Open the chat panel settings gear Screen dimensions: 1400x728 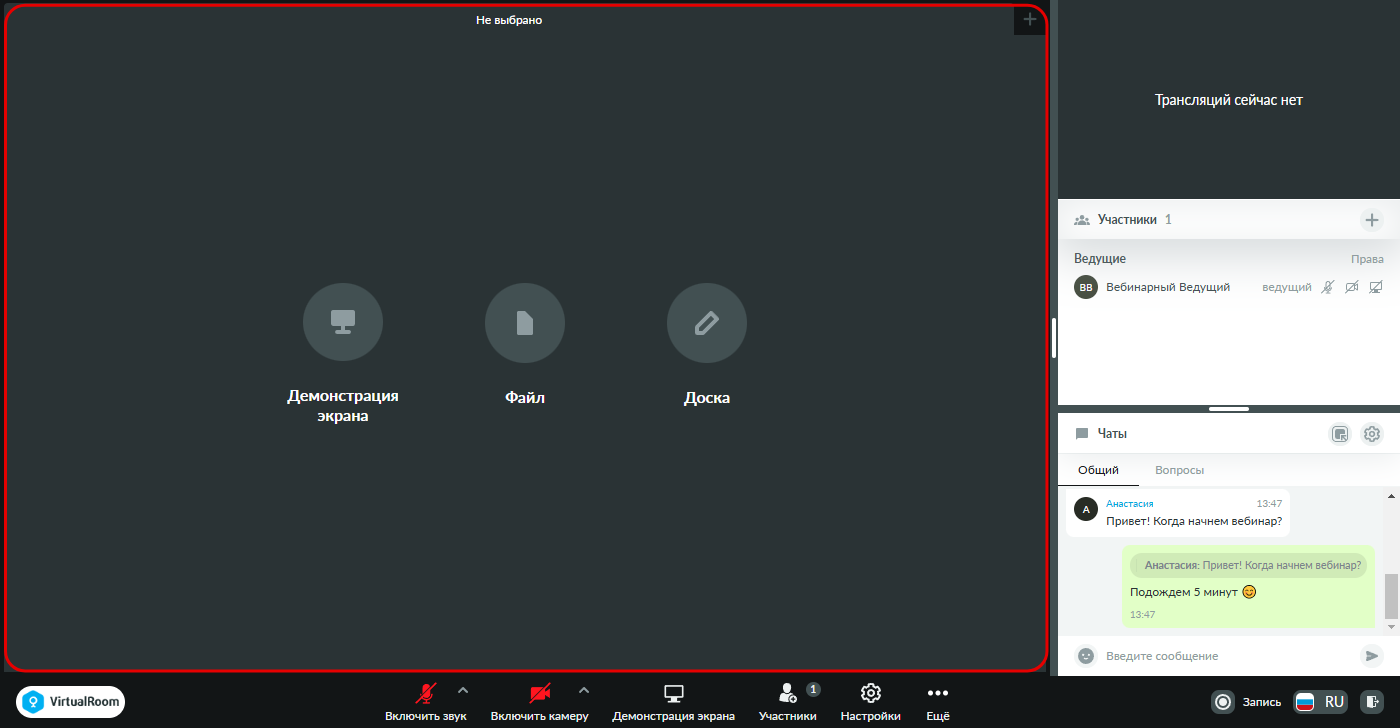pyautogui.click(x=1372, y=434)
